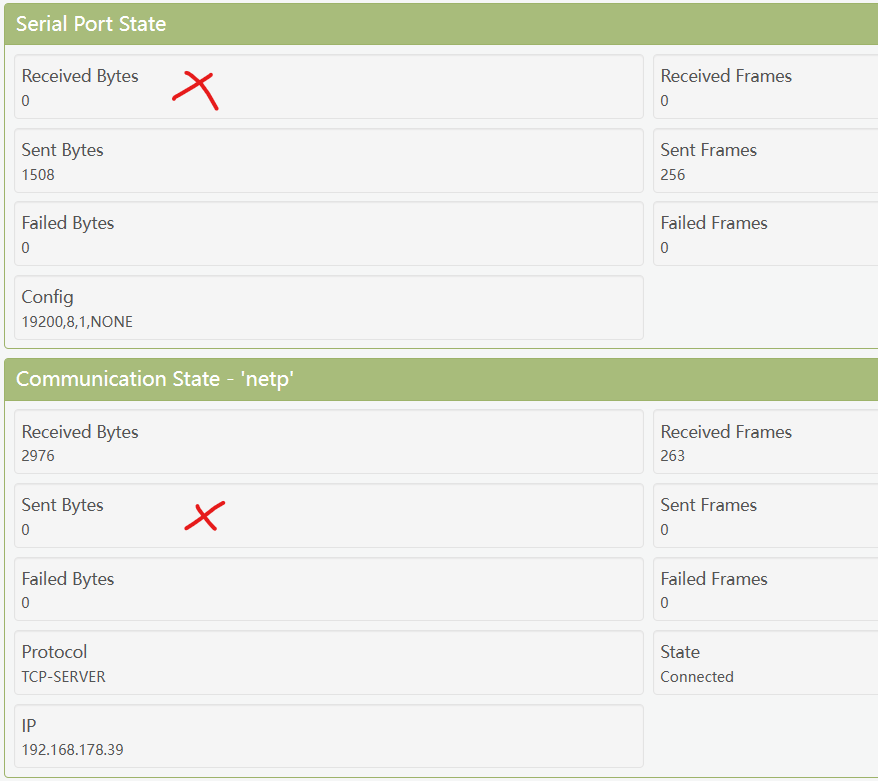Image resolution: width=878 pixels, height=781 pixels.
Task: Select netp Failed Bytes box
Action: 329,589
